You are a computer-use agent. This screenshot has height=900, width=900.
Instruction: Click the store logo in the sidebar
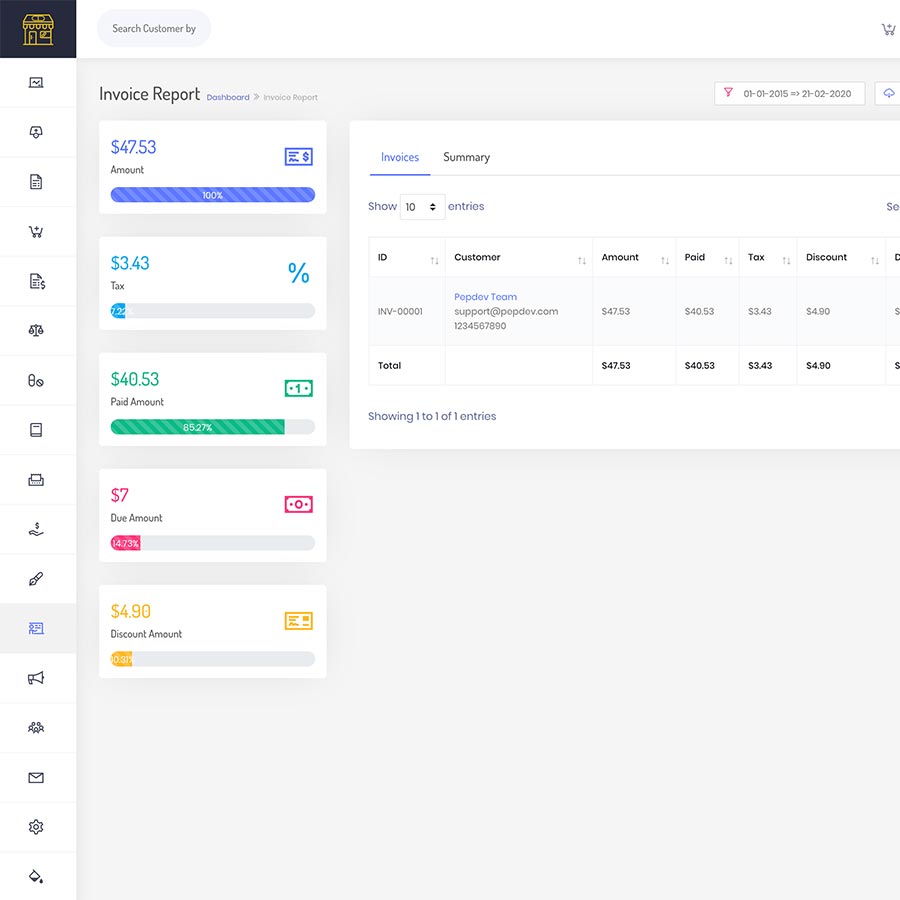point(38,29)
